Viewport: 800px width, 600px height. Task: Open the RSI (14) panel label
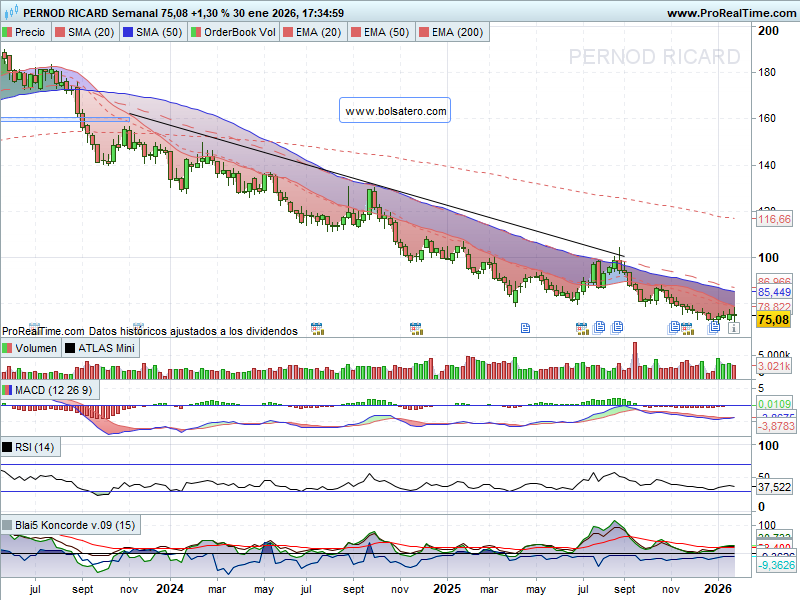[31, 447]
